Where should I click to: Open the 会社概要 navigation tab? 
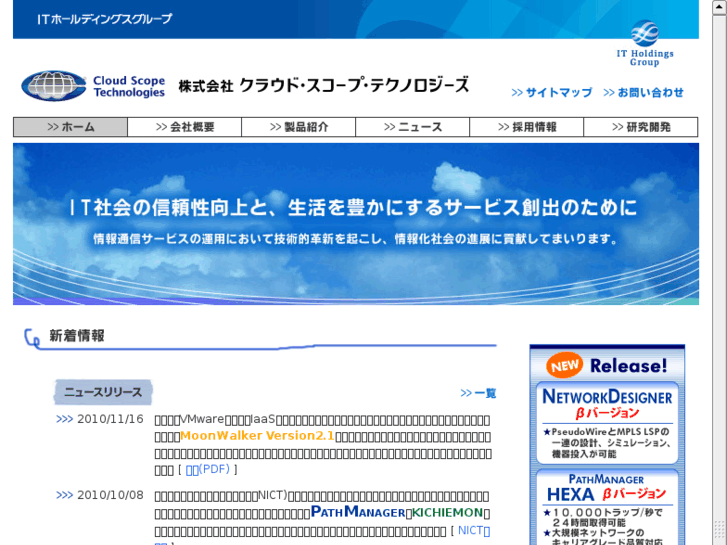click(185, 127)
